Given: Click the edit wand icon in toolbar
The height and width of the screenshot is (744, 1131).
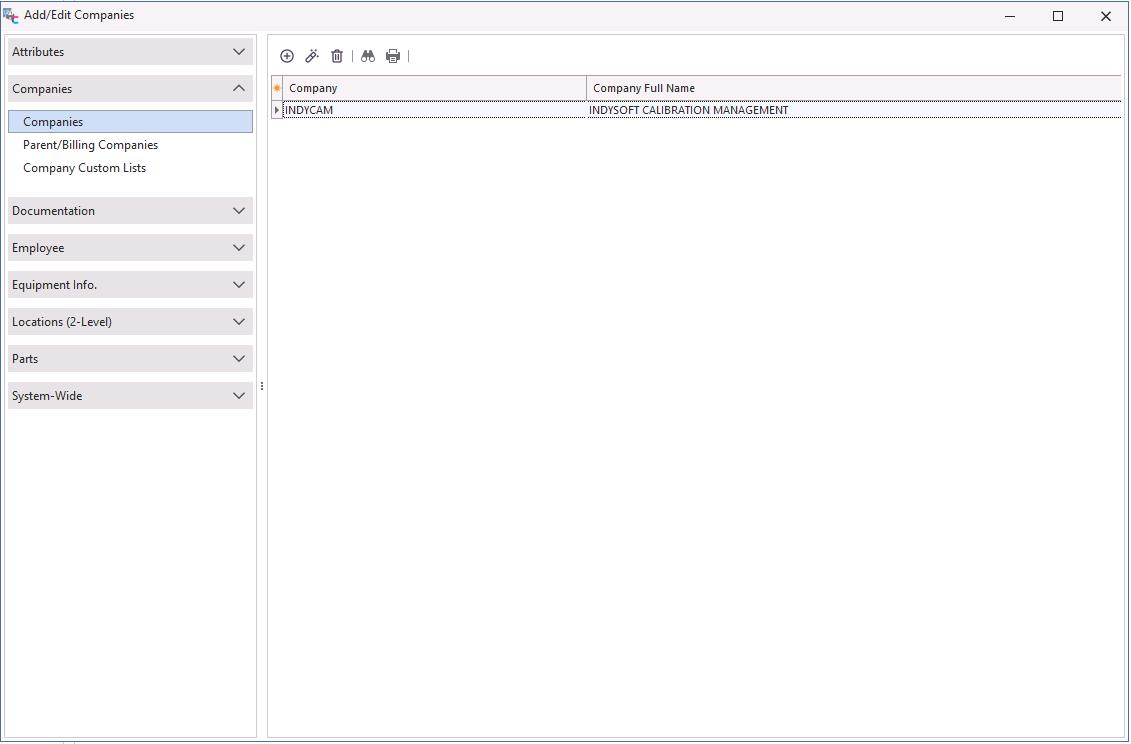Looking at the screenshot, I should pos(312,56).
